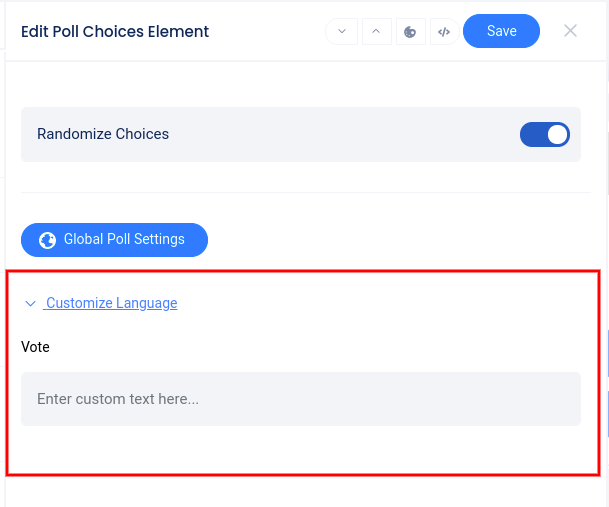The image size is (609, 507).
Task: Click the white knob of the Randomize toggle
Action: [x=558, y=134]
